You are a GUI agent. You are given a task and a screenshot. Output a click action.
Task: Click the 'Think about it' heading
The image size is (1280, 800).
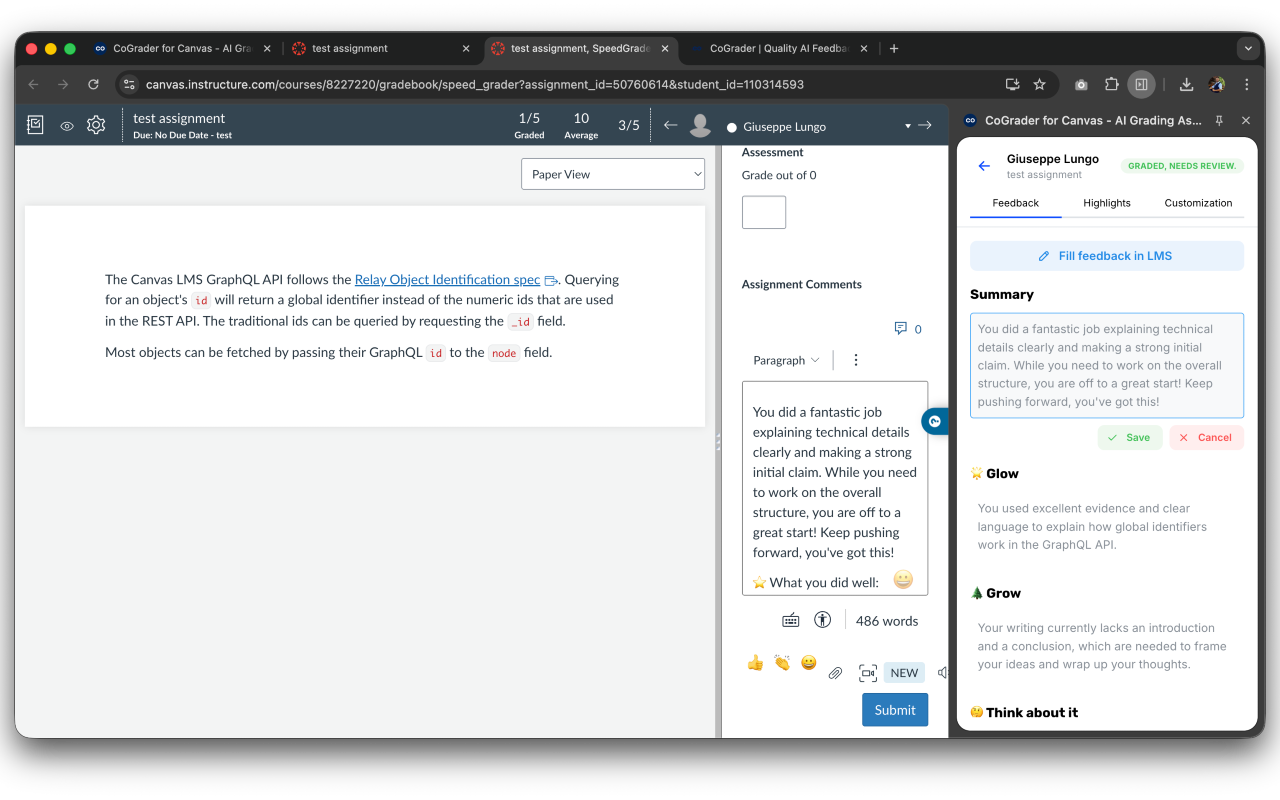[x=1024, y=713]
